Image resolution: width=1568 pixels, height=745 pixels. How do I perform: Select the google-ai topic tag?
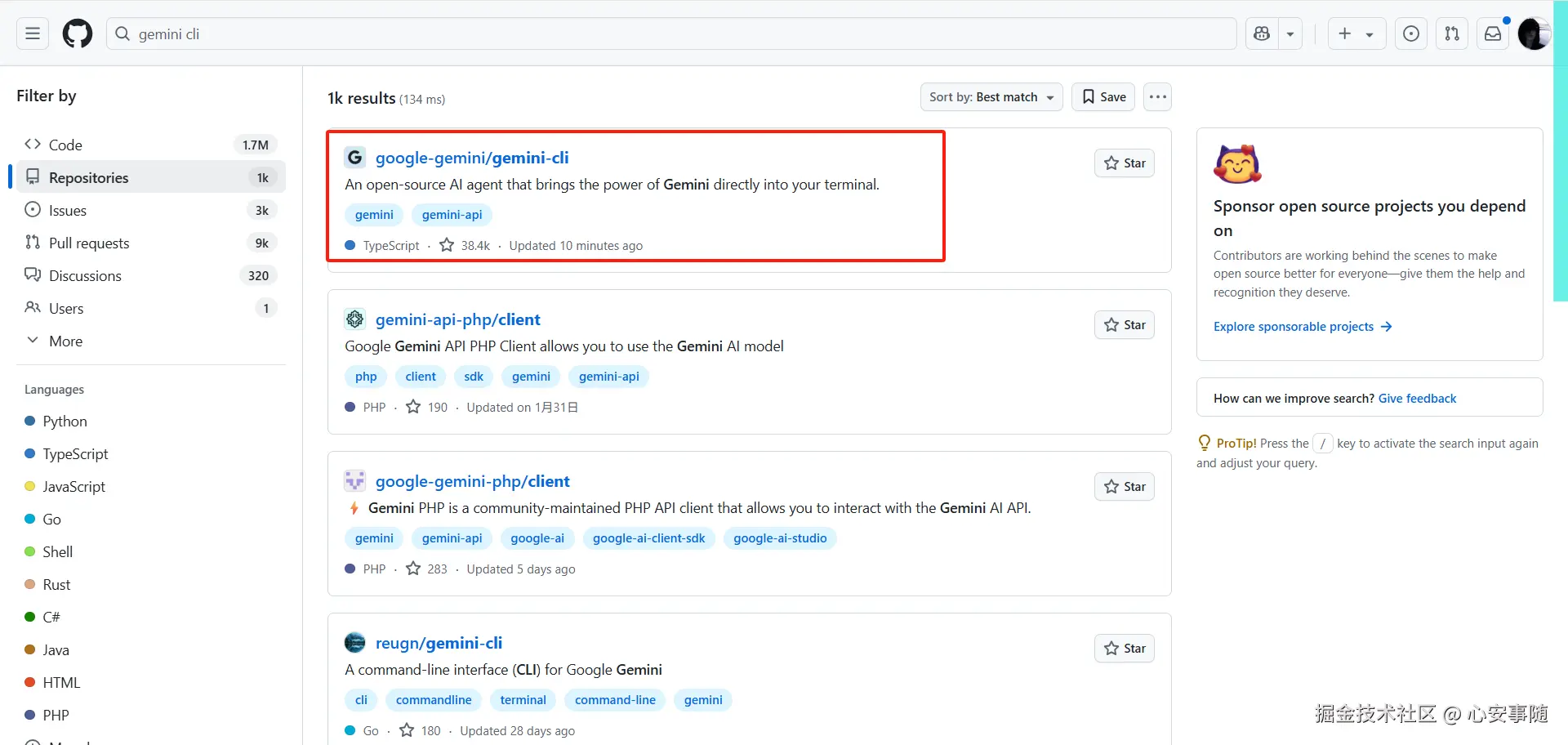[537, 538]
